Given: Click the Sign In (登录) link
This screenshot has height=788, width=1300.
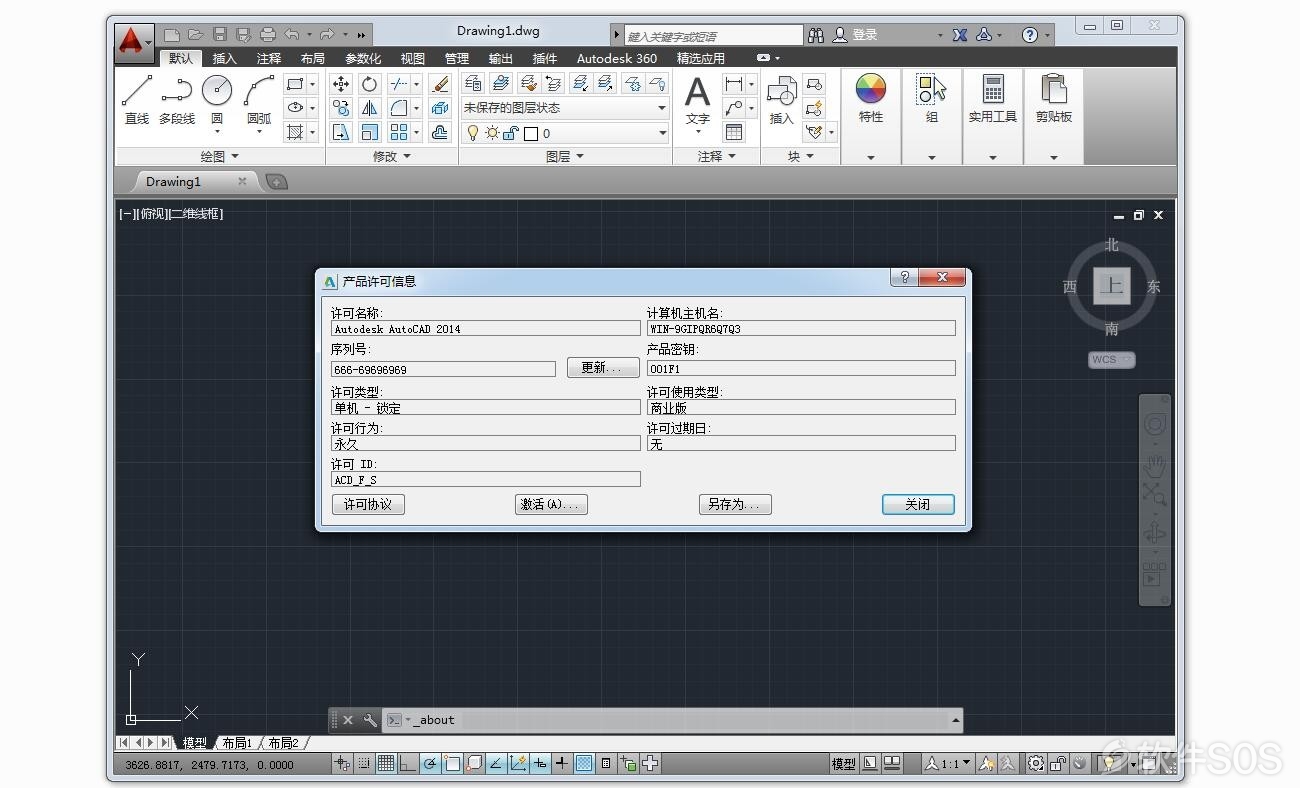Looking at the screenshot, I should point(865,35).
